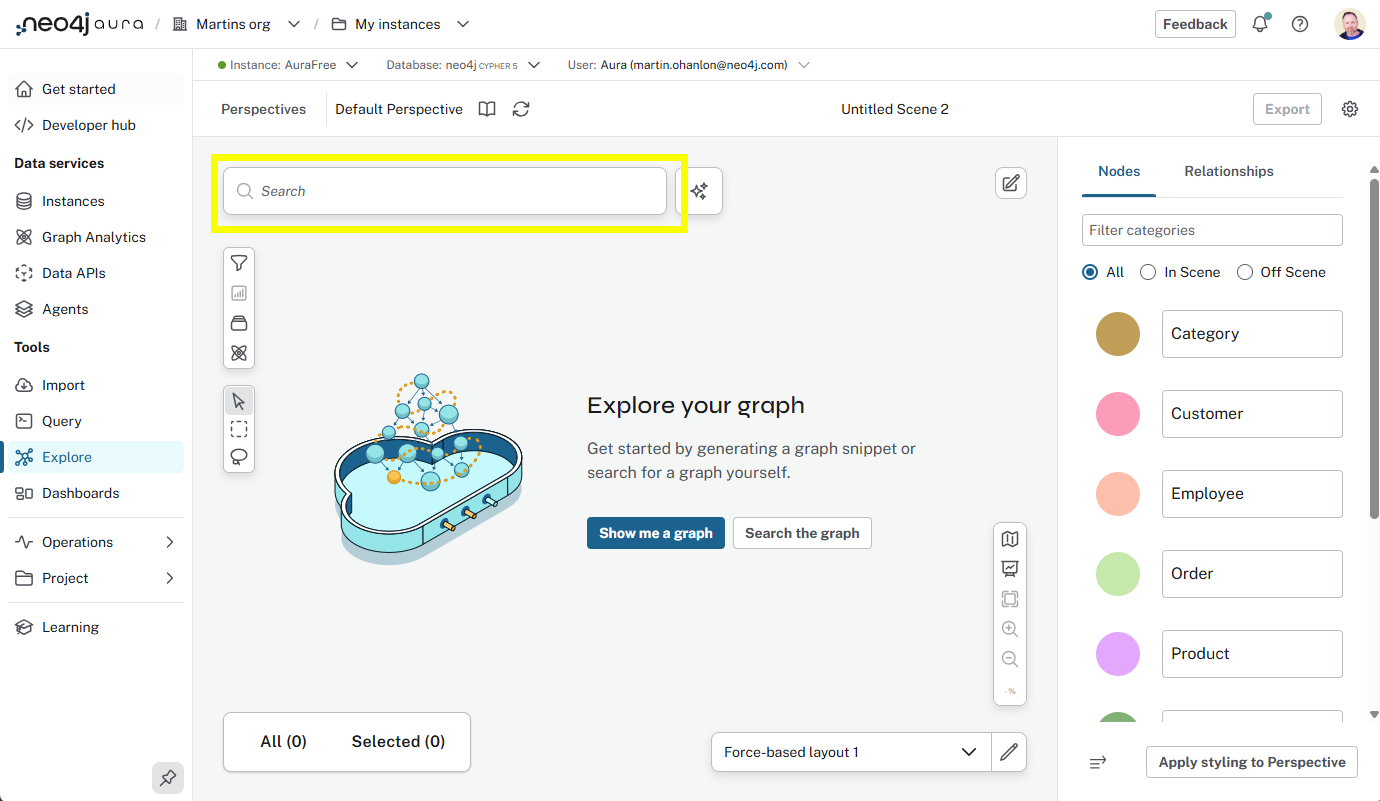Open the minimap icon
Screen dimensions: 1380x801
pyautogui.click(x=1010, y=538)
